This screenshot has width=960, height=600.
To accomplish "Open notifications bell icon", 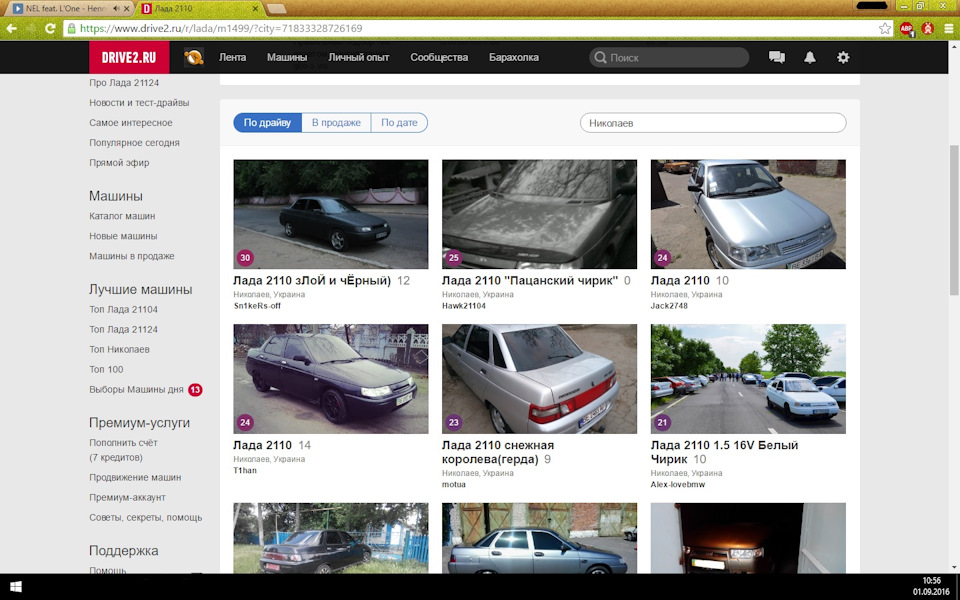I will [x=809, y=58].
